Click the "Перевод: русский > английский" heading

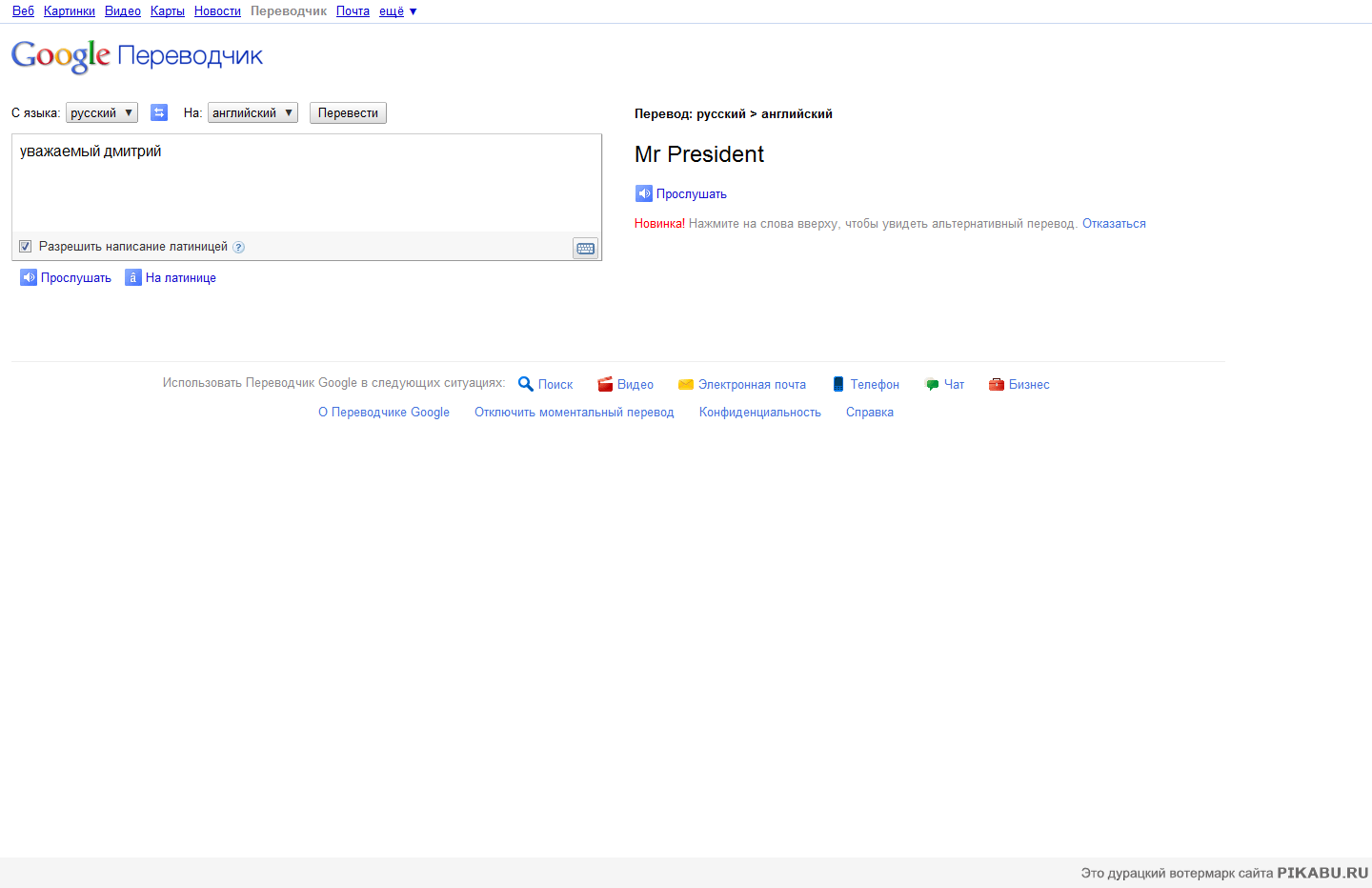coord(734,114)
